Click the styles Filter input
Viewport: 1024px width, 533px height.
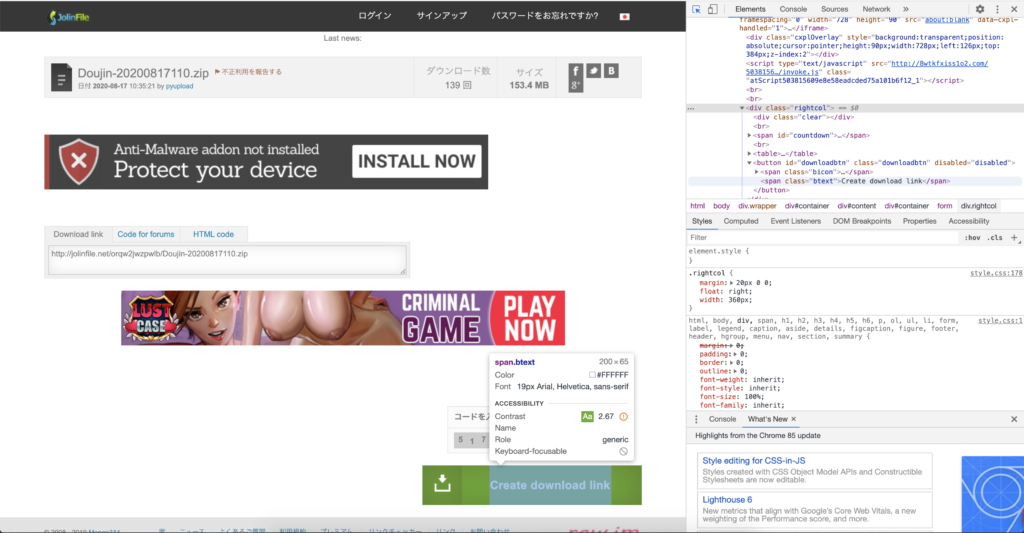click(x=823, y=238)
